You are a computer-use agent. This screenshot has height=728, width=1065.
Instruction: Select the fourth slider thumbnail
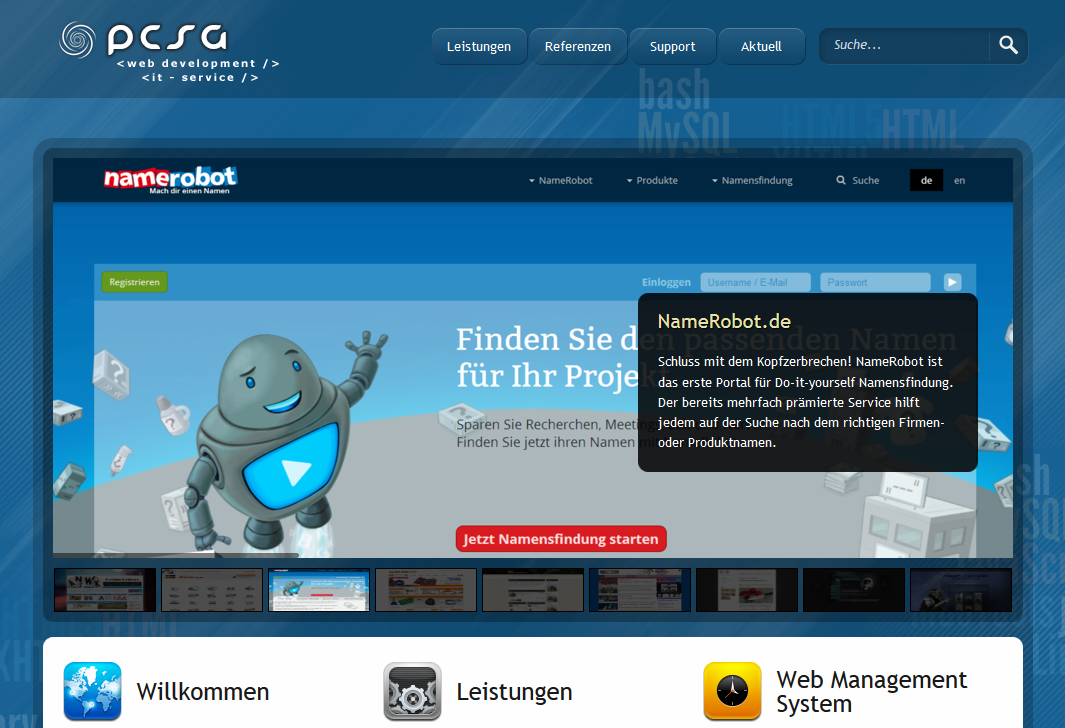tap(426, 589)
